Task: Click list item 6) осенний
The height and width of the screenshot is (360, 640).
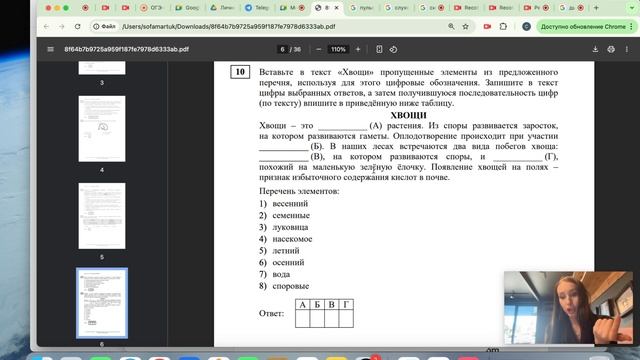Action: (x=282, y=262)
